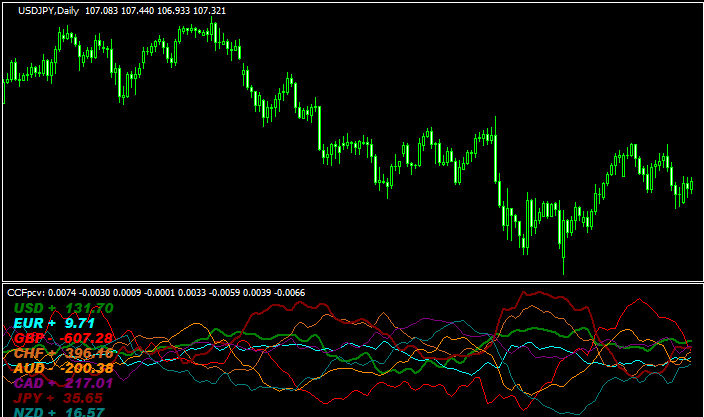Click the GBP value -607.28
Screen dimensions: 704x417
85,338
